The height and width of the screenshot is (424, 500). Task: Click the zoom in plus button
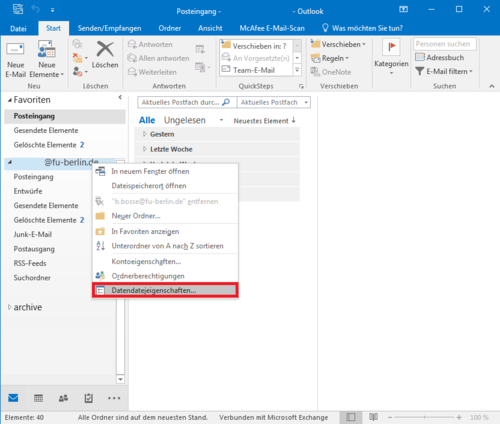pos(459,417)
